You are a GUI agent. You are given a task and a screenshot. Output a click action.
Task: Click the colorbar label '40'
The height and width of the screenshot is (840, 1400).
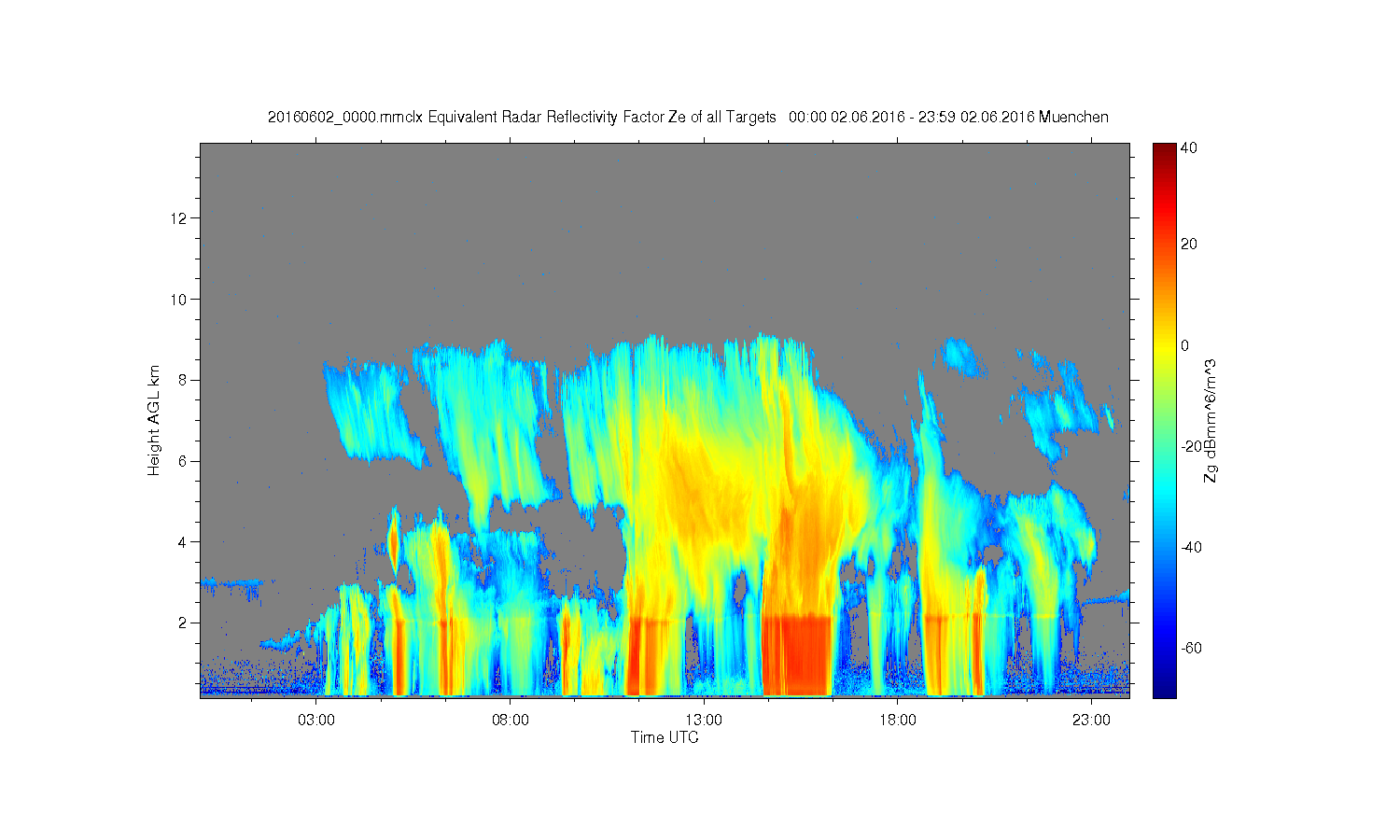coord(1189,147)
